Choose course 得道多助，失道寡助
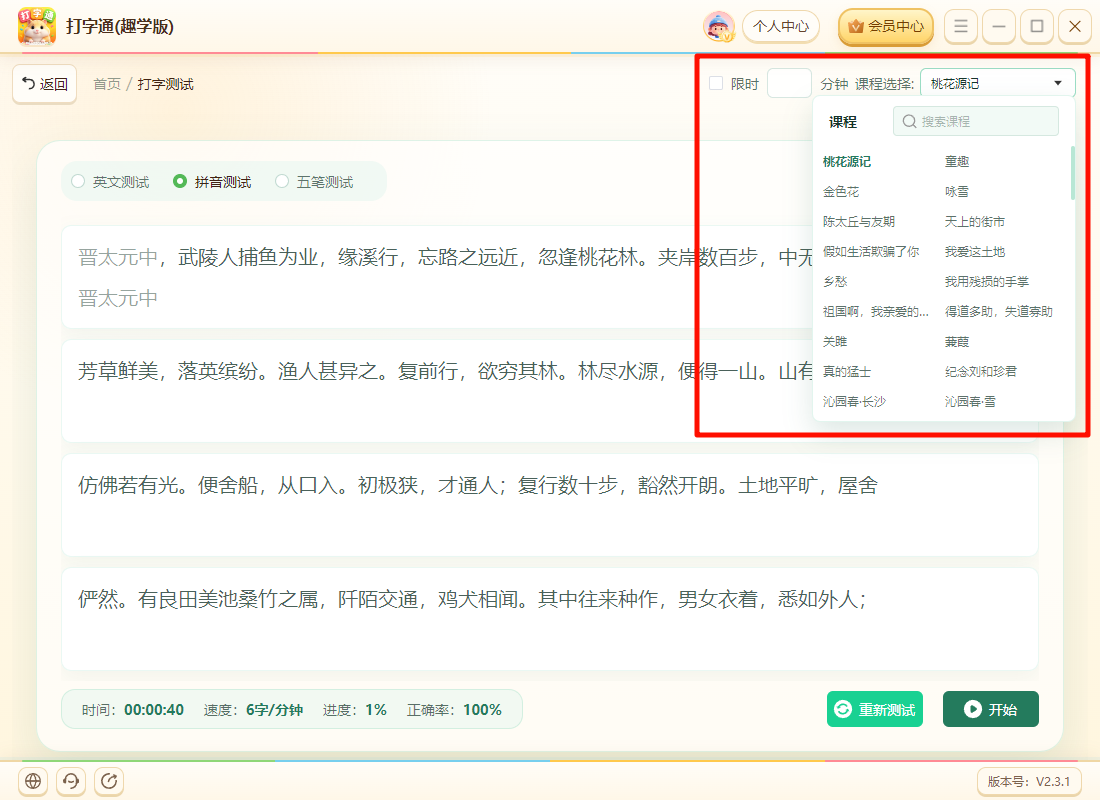Screen dimensions: 1100x800 point(998,312)
